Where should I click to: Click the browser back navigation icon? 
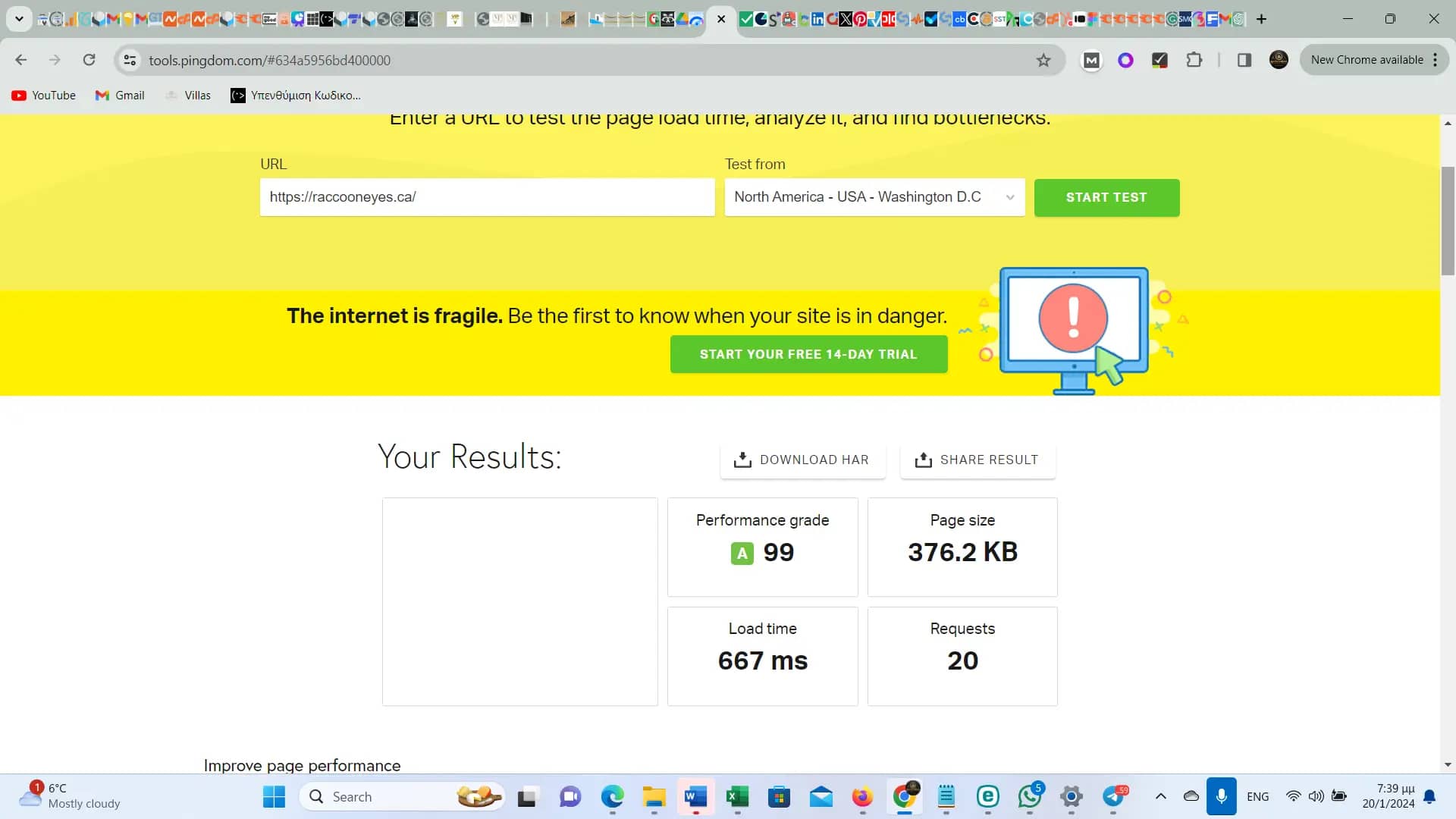pyautogui.click(x=21, y=60)
